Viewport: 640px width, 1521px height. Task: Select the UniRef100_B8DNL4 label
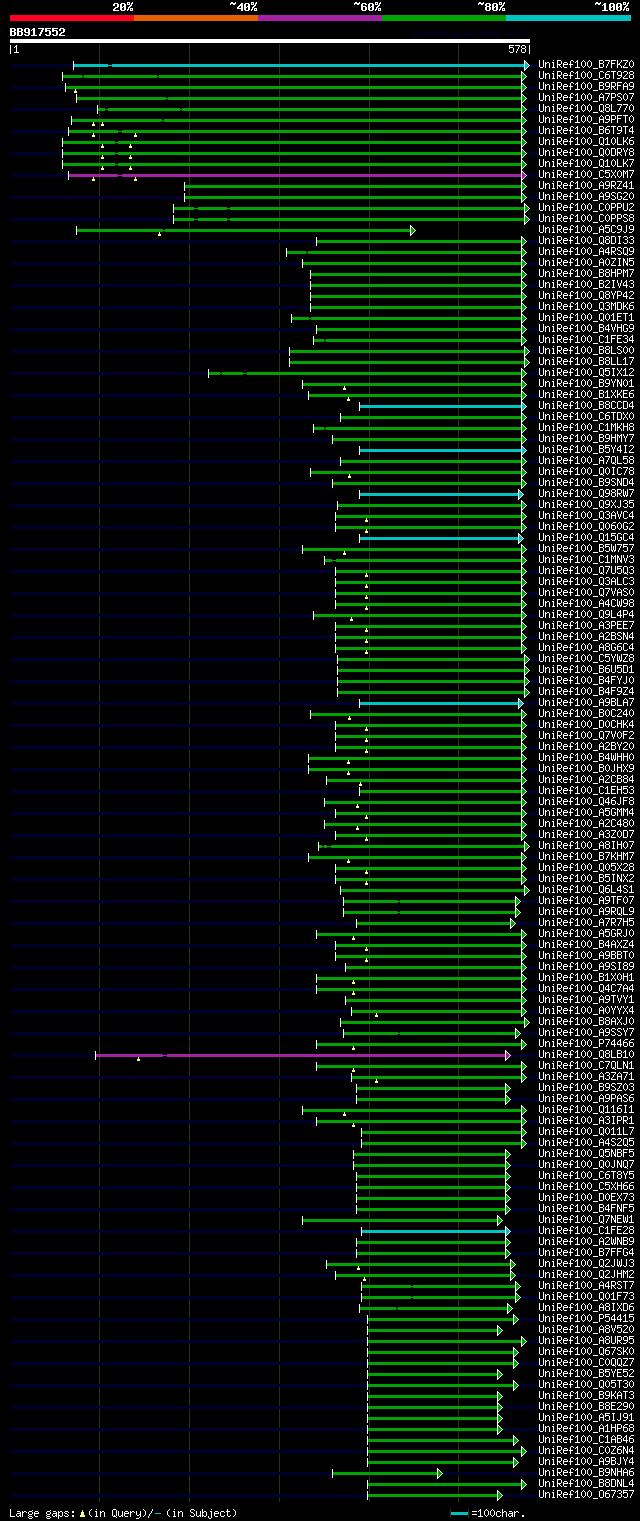(586, 1483)
